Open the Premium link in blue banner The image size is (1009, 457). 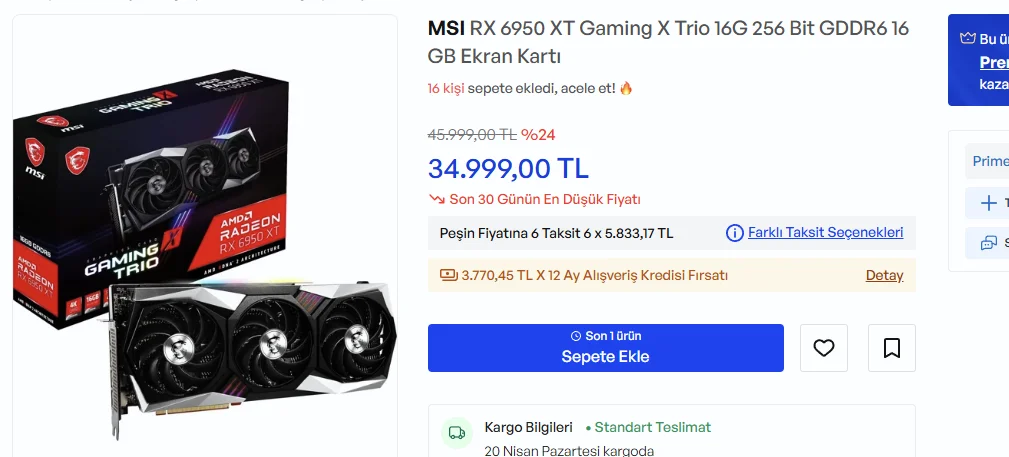click(993, 62)
